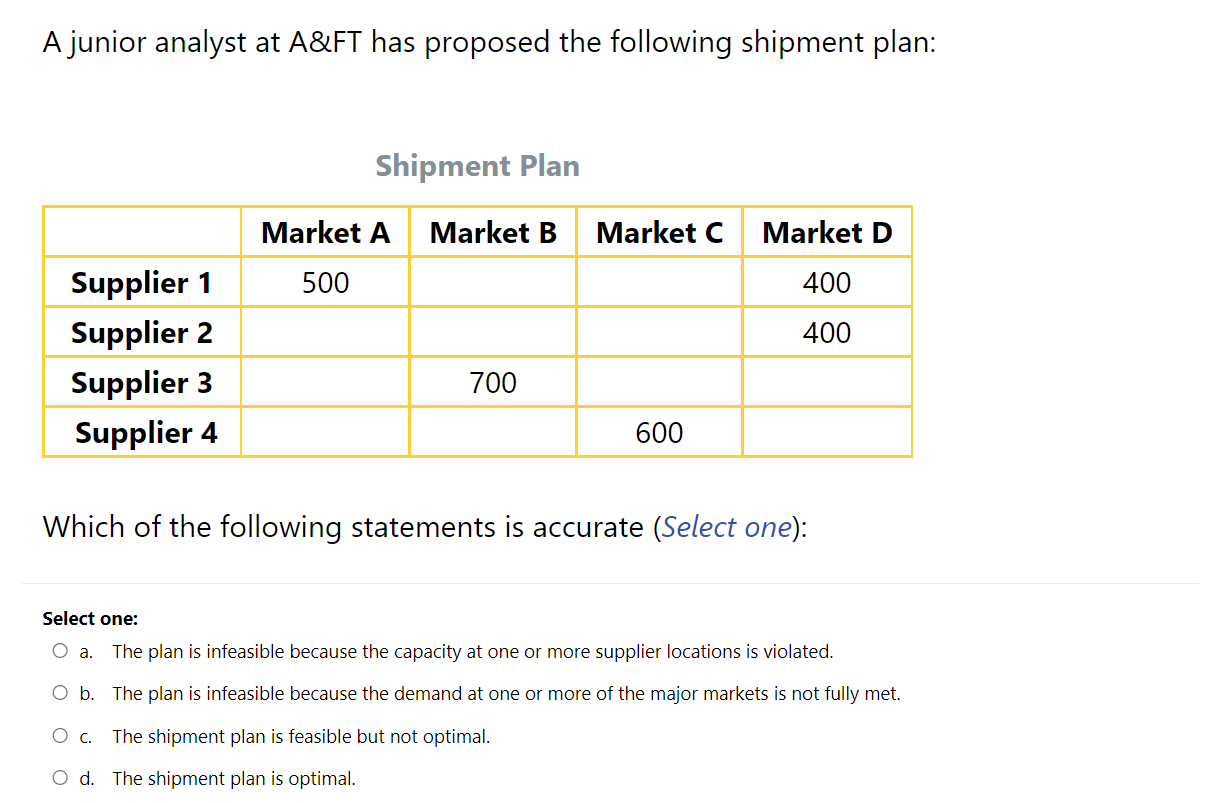The width and height of the screenshot is (1222, 803).
Task: Click the Market C column header
Action: 659,232
